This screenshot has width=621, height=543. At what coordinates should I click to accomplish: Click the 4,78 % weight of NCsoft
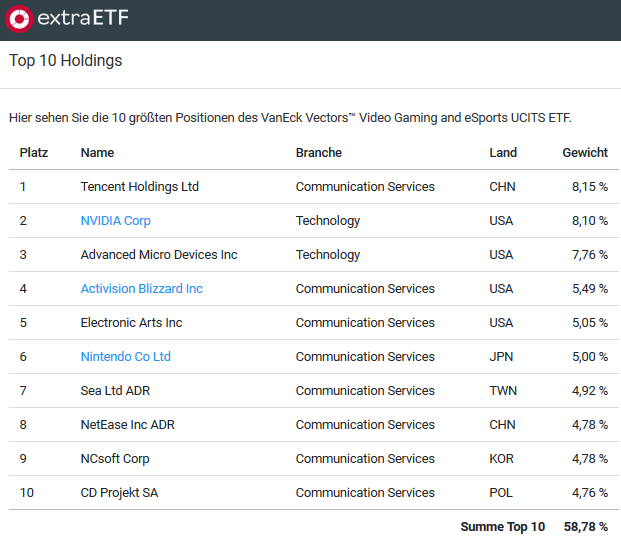click(x=590, y=459)
